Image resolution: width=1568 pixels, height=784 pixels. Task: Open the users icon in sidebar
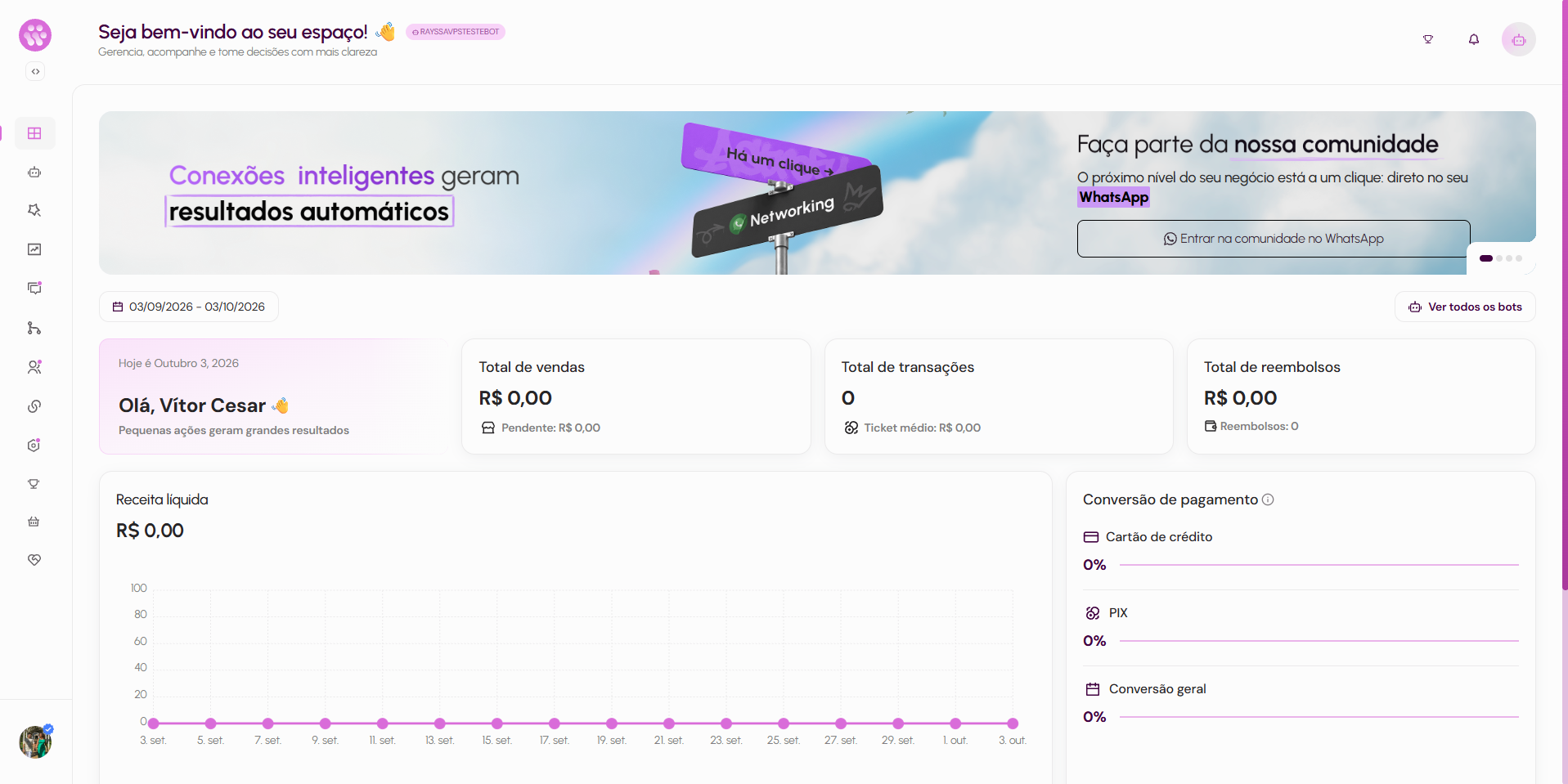(34, 367)
